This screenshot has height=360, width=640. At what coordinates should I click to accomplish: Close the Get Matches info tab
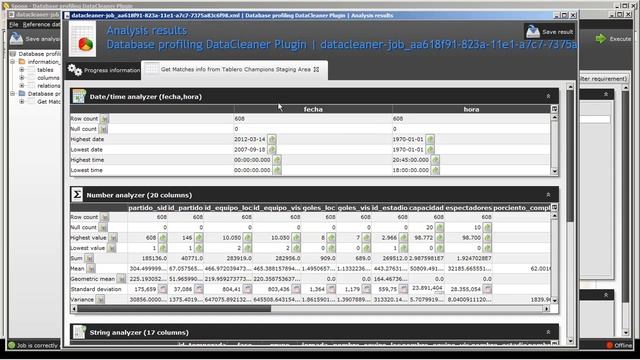[x=316, y=69]
